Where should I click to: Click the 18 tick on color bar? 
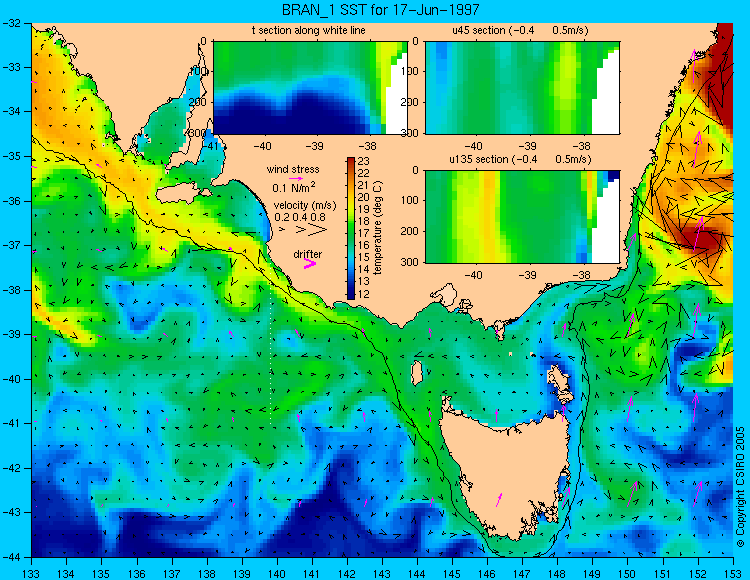tap(364, 222)
